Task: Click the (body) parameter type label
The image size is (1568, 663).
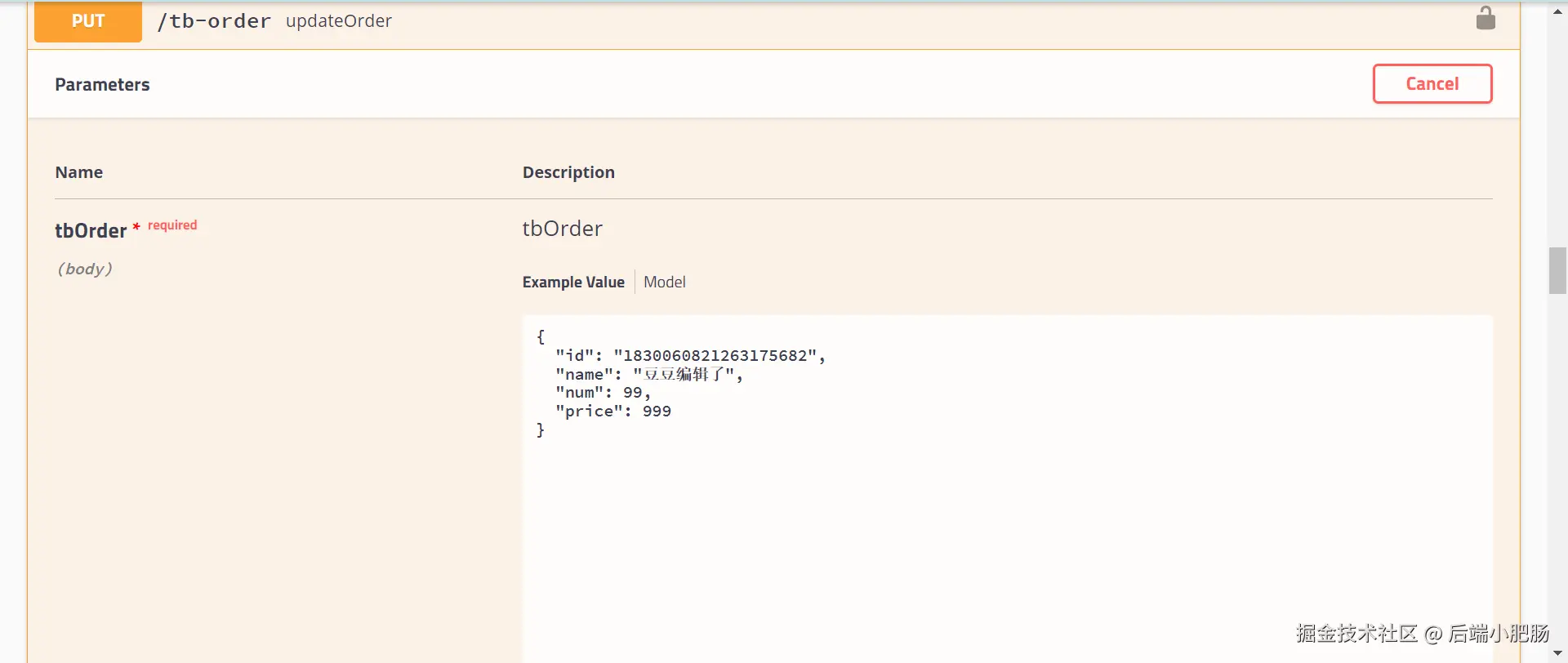Action: (x=85, y=269)
